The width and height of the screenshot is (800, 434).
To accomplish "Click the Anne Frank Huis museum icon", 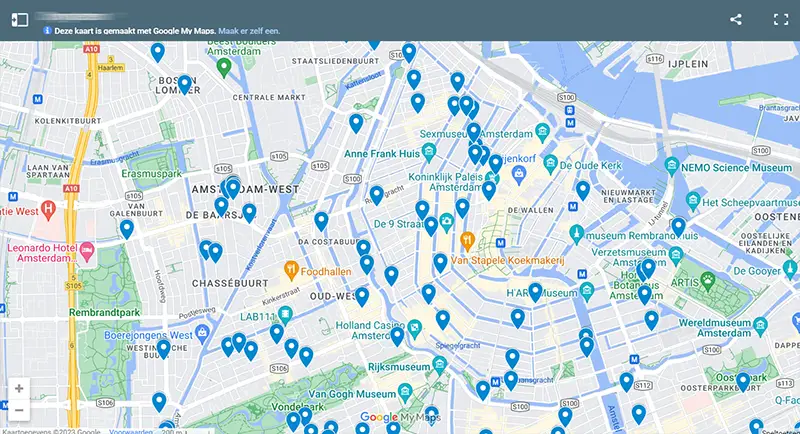I will tap(429, 151).
